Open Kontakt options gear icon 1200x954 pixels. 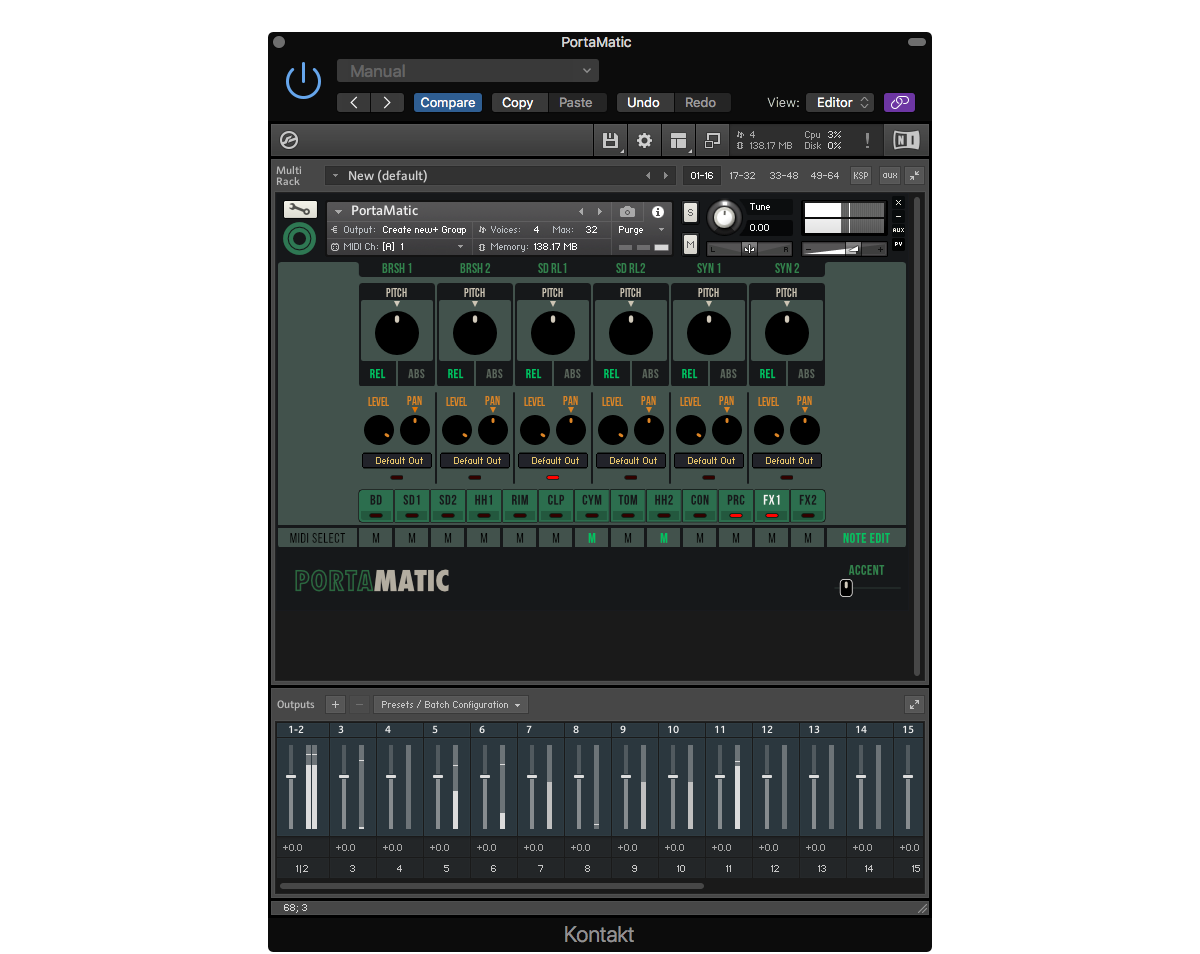tap(645, 140)
